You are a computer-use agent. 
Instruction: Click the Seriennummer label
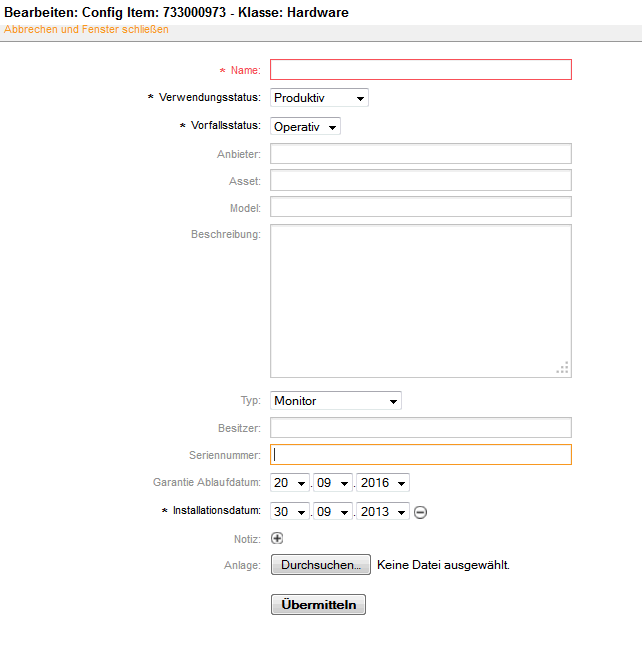click(225, 455)
